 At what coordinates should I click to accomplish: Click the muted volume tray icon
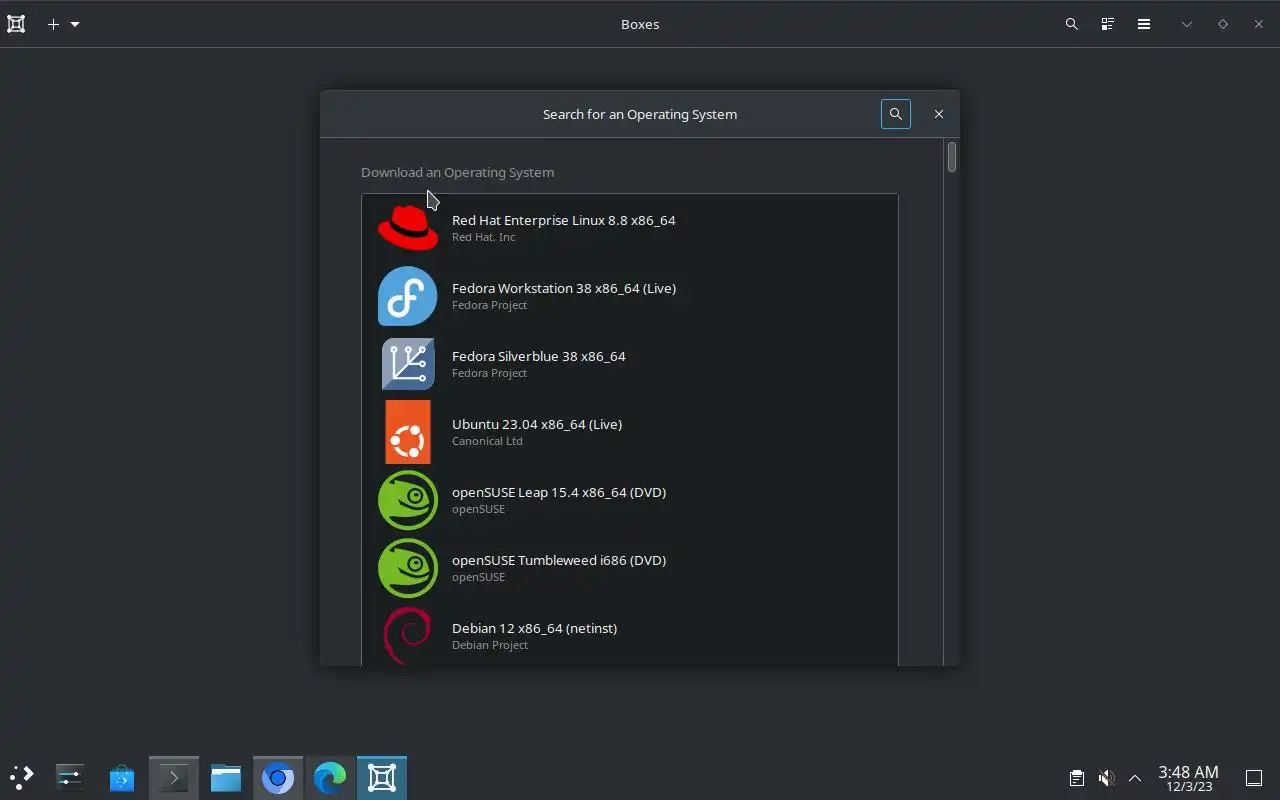pyautogui.click(x=1105, y=778)
